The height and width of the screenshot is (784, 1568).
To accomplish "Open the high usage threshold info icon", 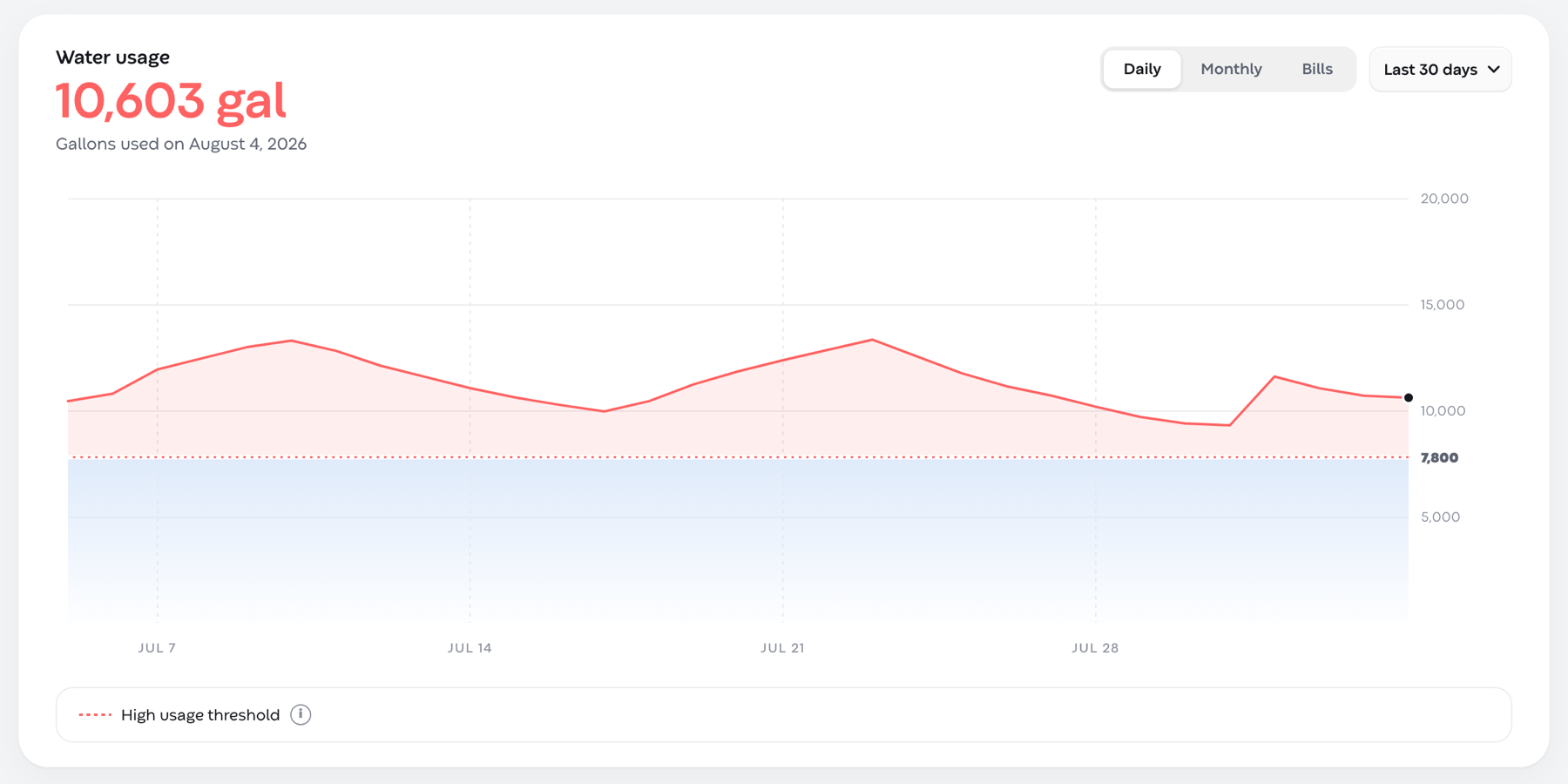I will [301, 715].
